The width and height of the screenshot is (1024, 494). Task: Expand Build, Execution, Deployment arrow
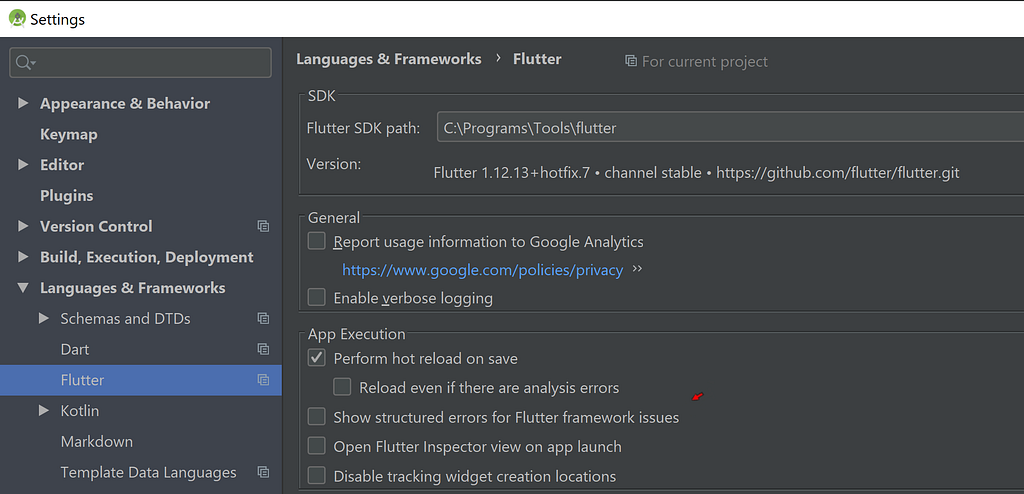coord(23,257)
